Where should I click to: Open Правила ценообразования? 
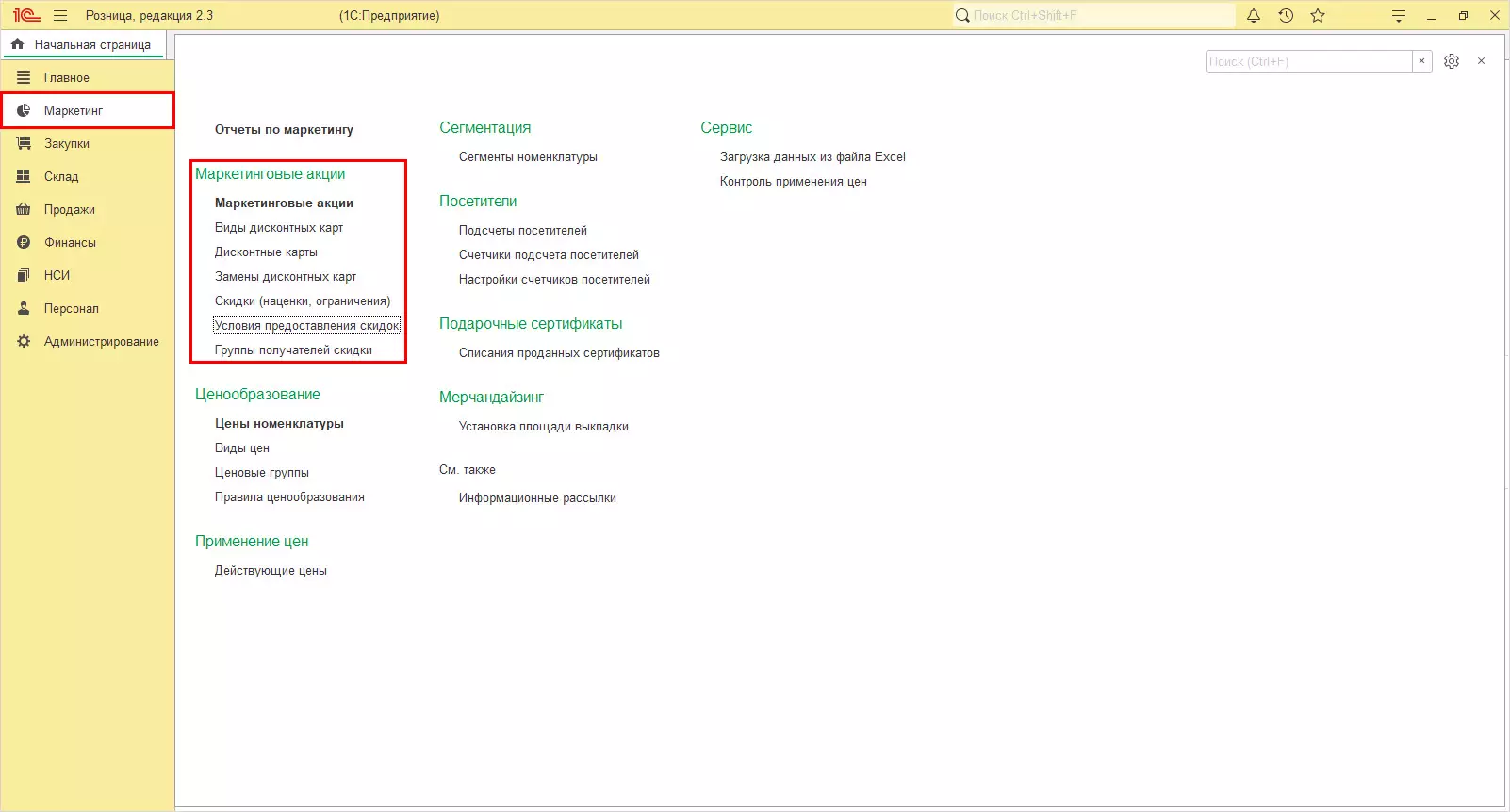pyautogui.click(x=289, y=496)
